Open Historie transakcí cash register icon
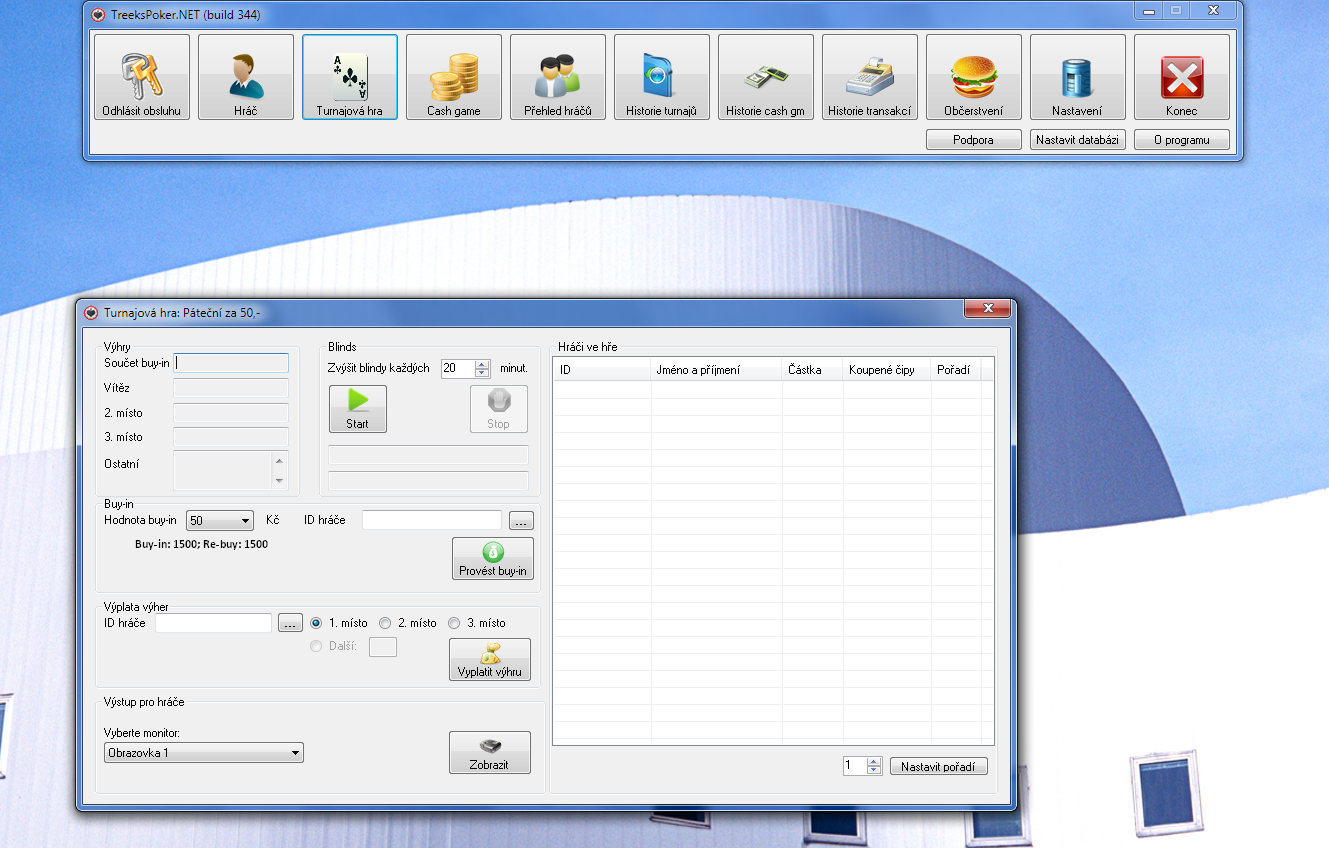 [x=869, y=77]
